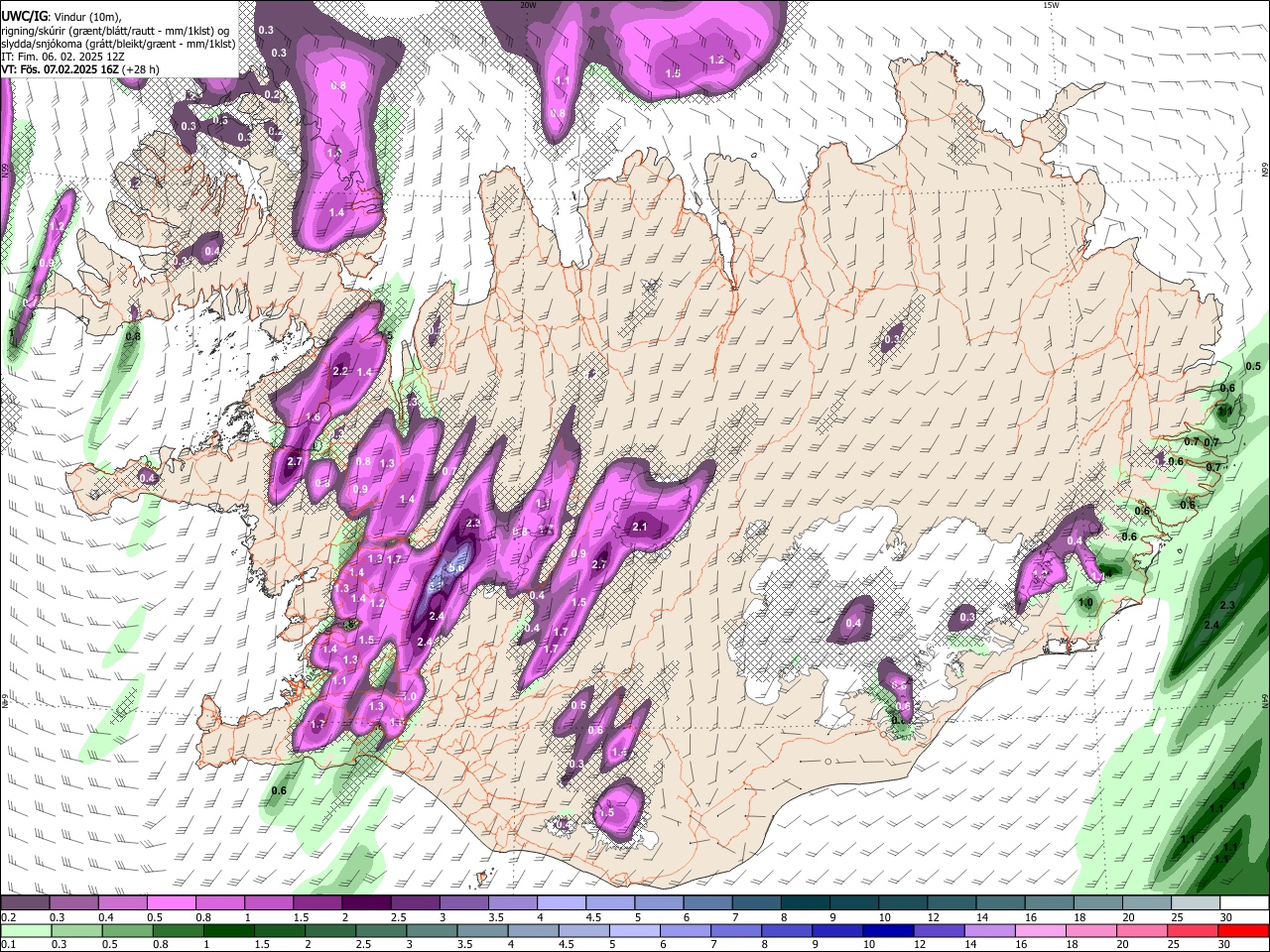Click the upper-row swatch between 20 and 25
The image size is (1270, 952).
point(1146,903)
